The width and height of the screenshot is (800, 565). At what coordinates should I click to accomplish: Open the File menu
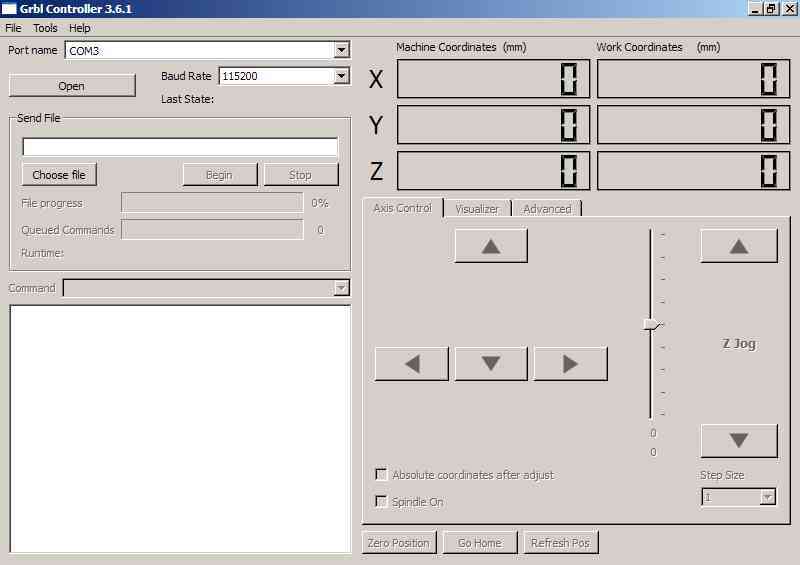click(13, 28)
